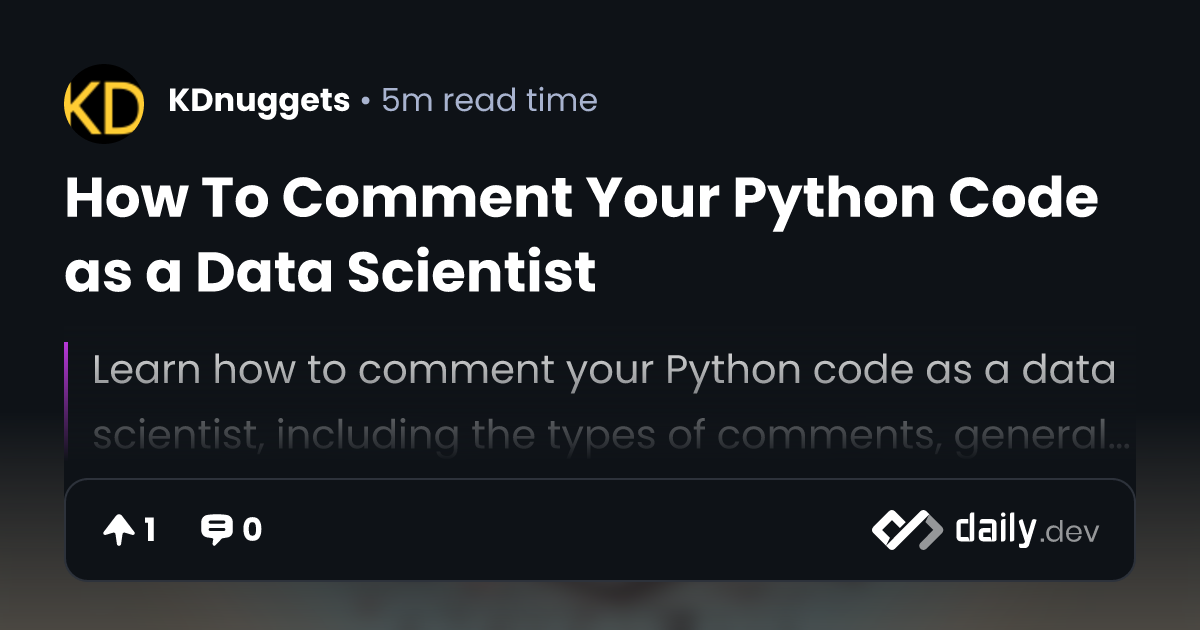
Task: Click the KD logo avatar
Action: pyautogui.click(x=104, y=104)
